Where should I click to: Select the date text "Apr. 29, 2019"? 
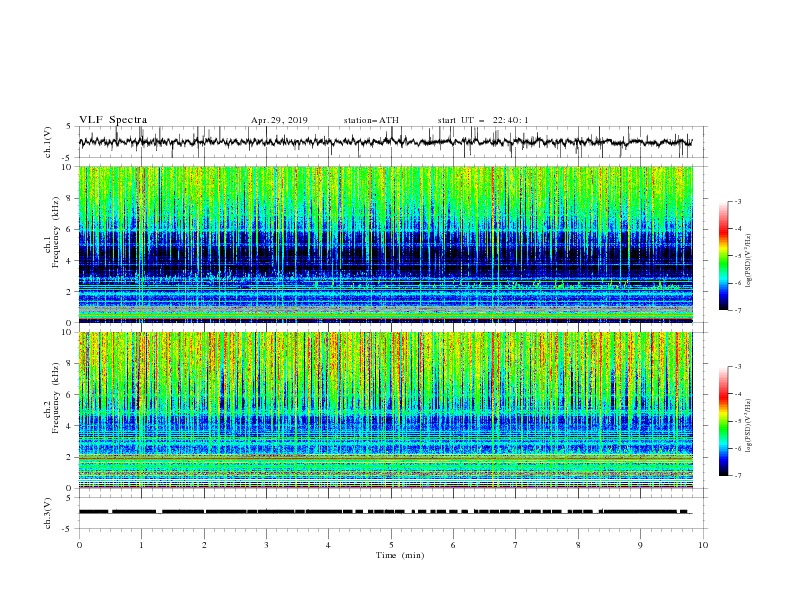[279, 120]
